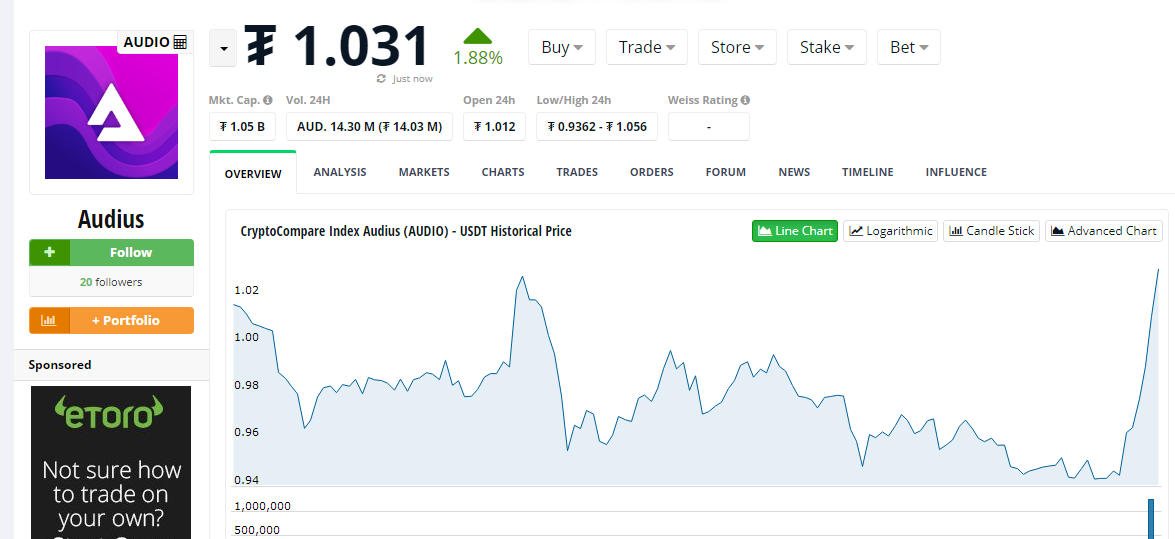This screenshot has height=539, width=1175.
Task: Switch to the News tab
Action: (x=794, y=172)
